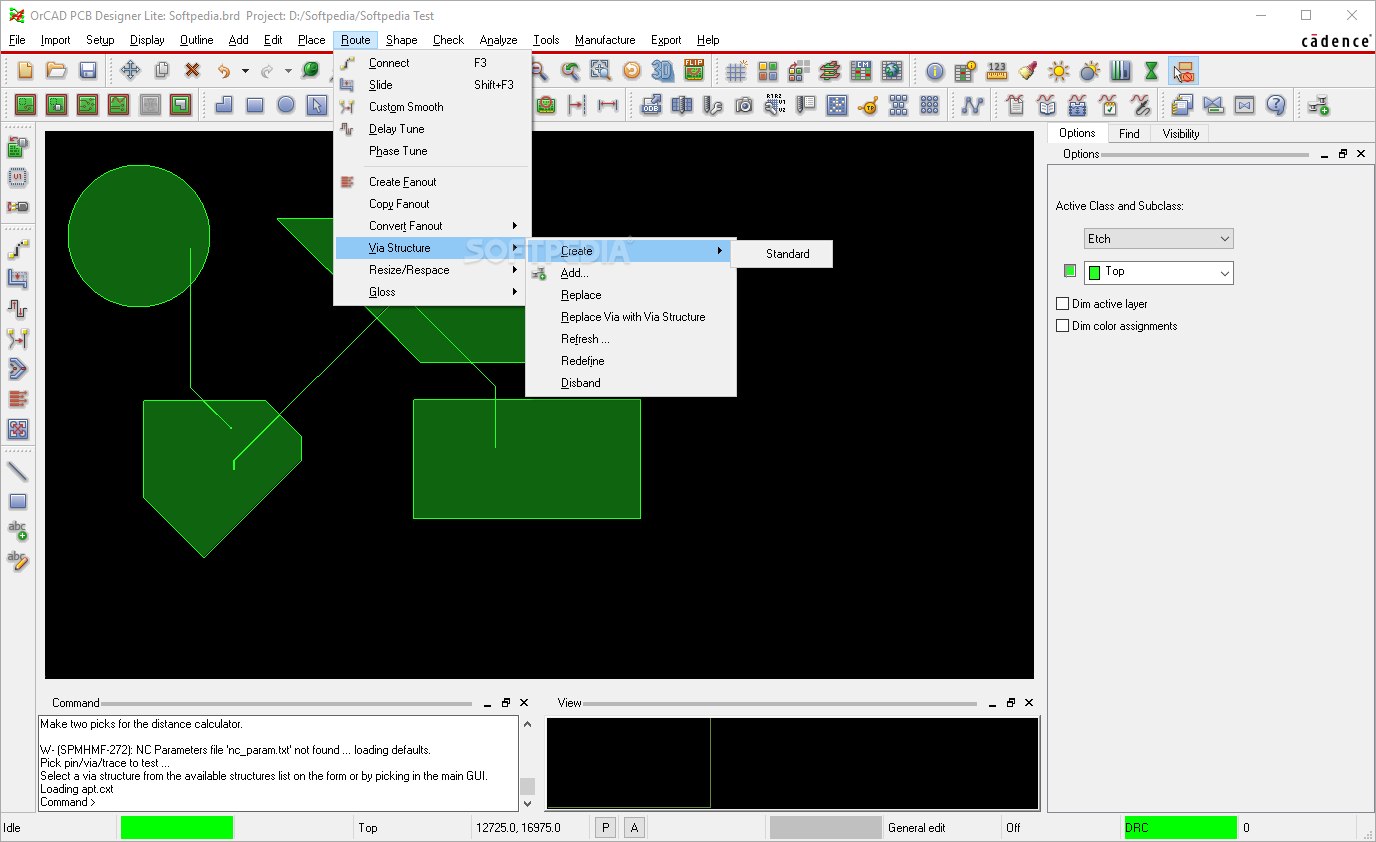
Task: Click the Add Line icon in left sidebar
Action: tap(18, 471)
